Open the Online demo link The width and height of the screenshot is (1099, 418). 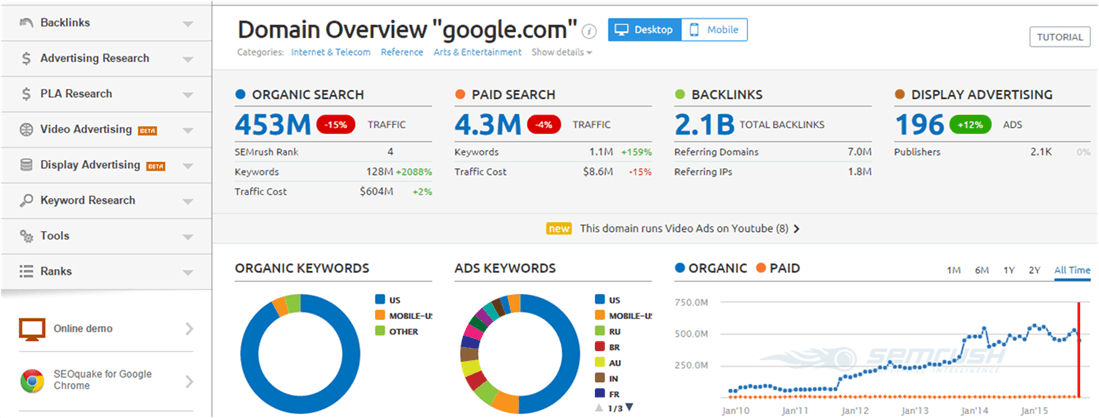click(x=106, y=328)
